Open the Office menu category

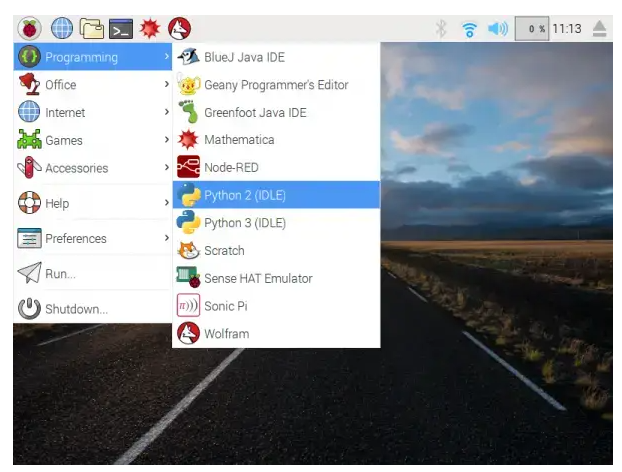click(x=92, y=84)
